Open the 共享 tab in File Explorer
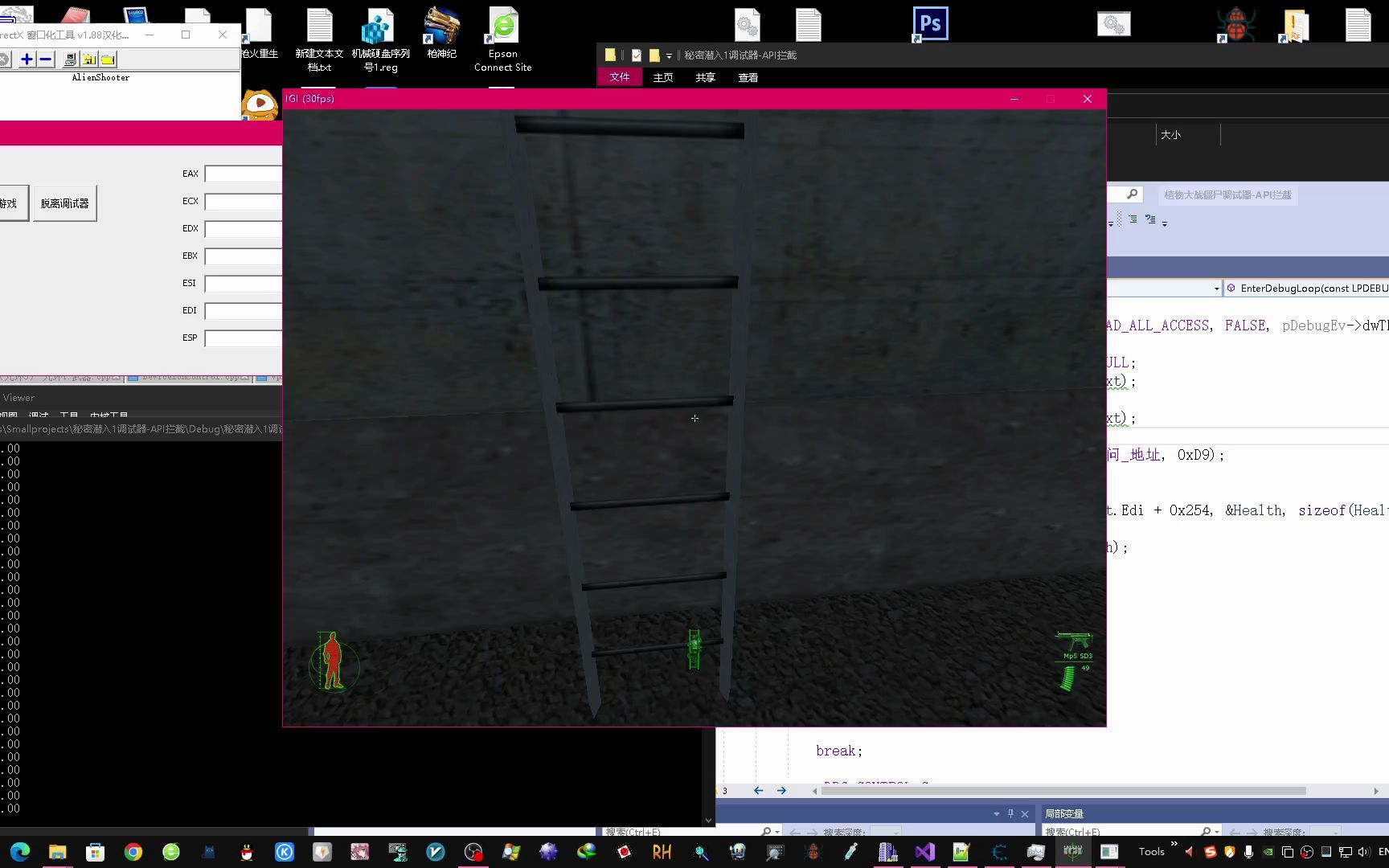This screenshot has width=1389, height=868. pos(706,78)
